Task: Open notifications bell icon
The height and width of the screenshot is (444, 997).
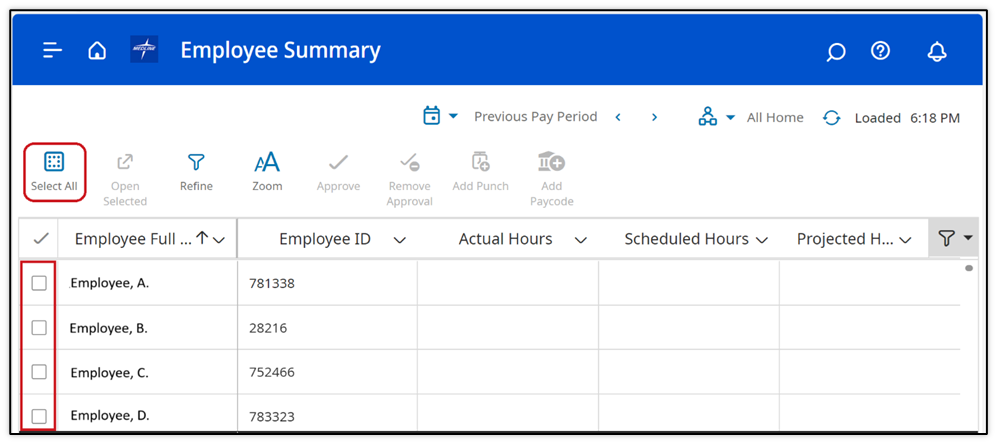Action: [x=936, y=52]
